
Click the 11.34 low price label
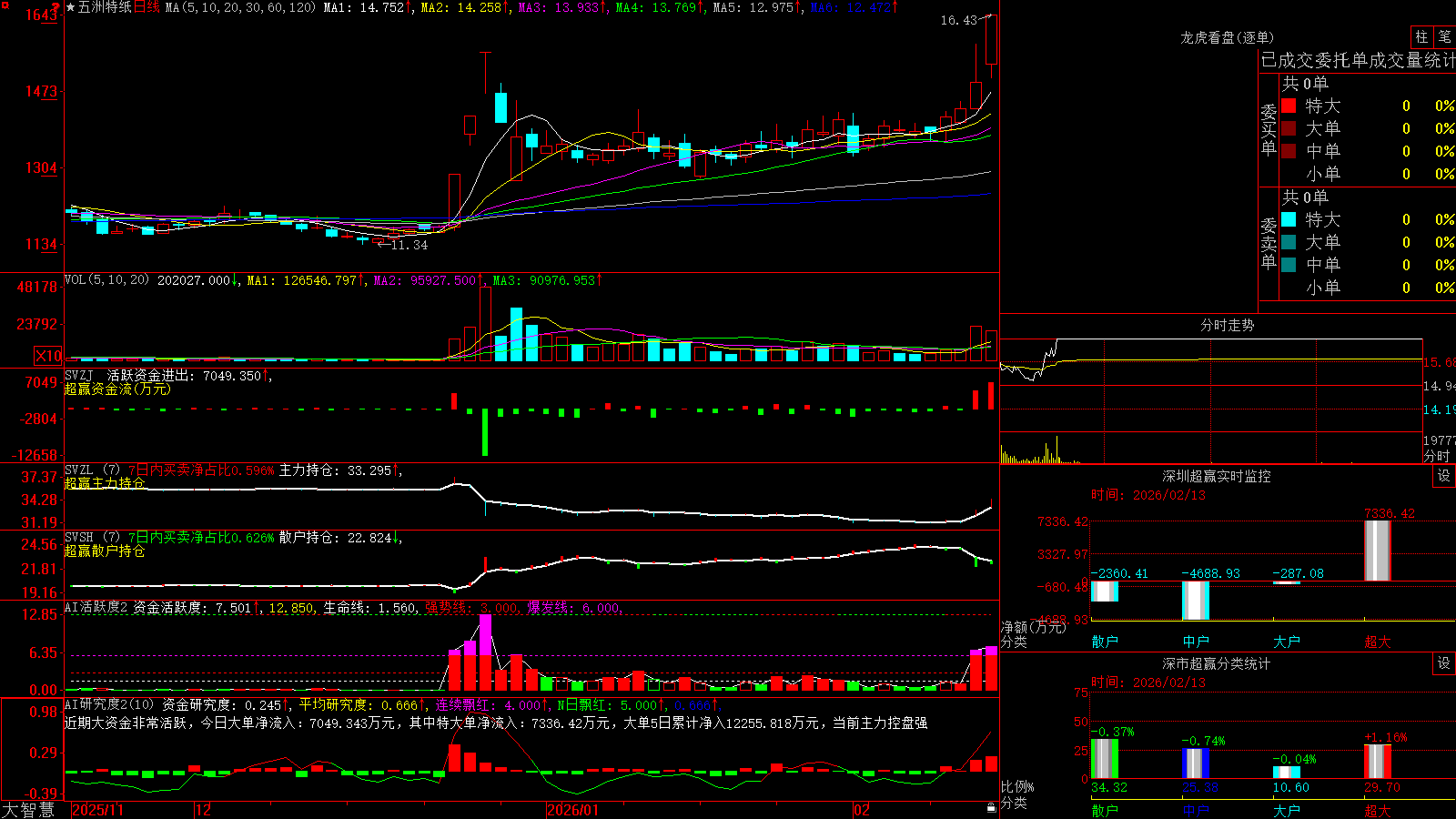[409, 245]
